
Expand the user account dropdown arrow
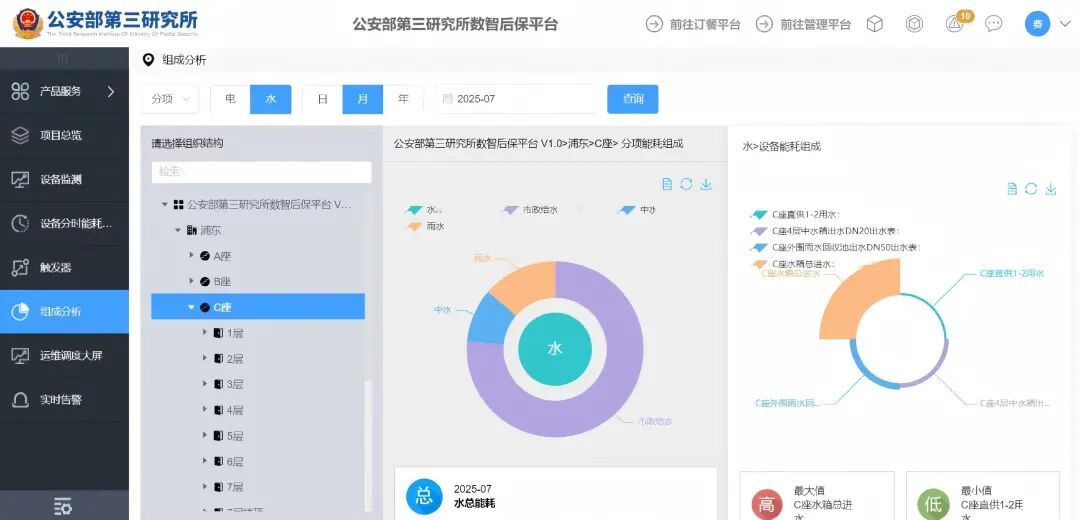coord(1064,24)
